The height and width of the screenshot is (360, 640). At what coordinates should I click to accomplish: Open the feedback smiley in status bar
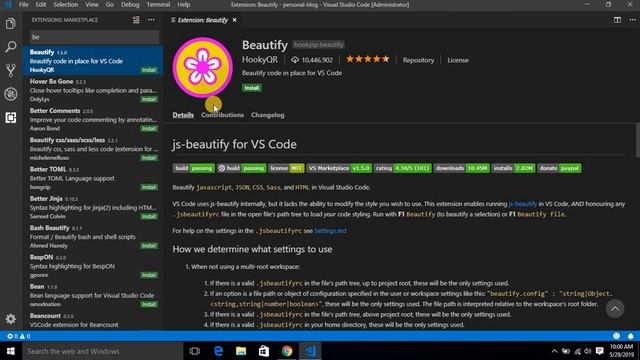616,336
